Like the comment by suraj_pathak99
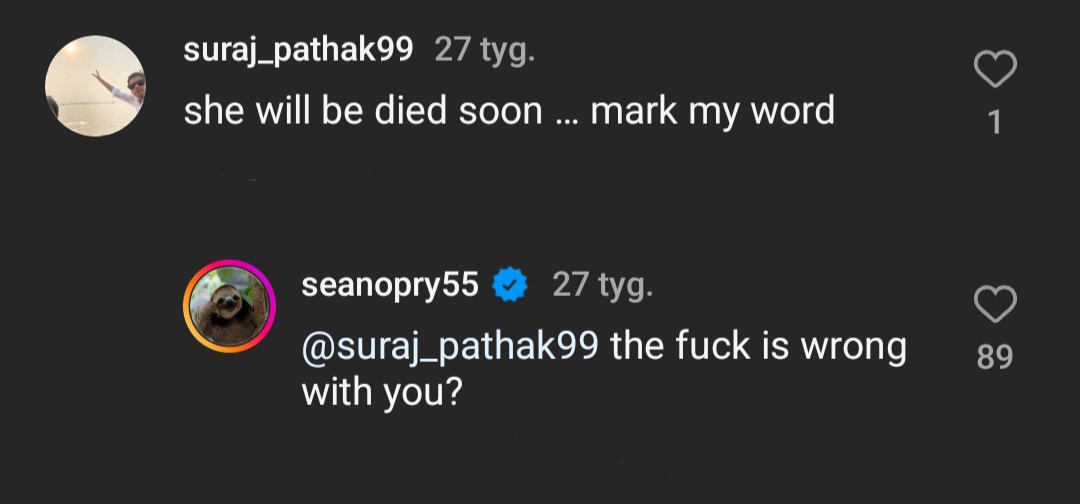Viewport: 1080px width, 504px height. coord(994,69)
